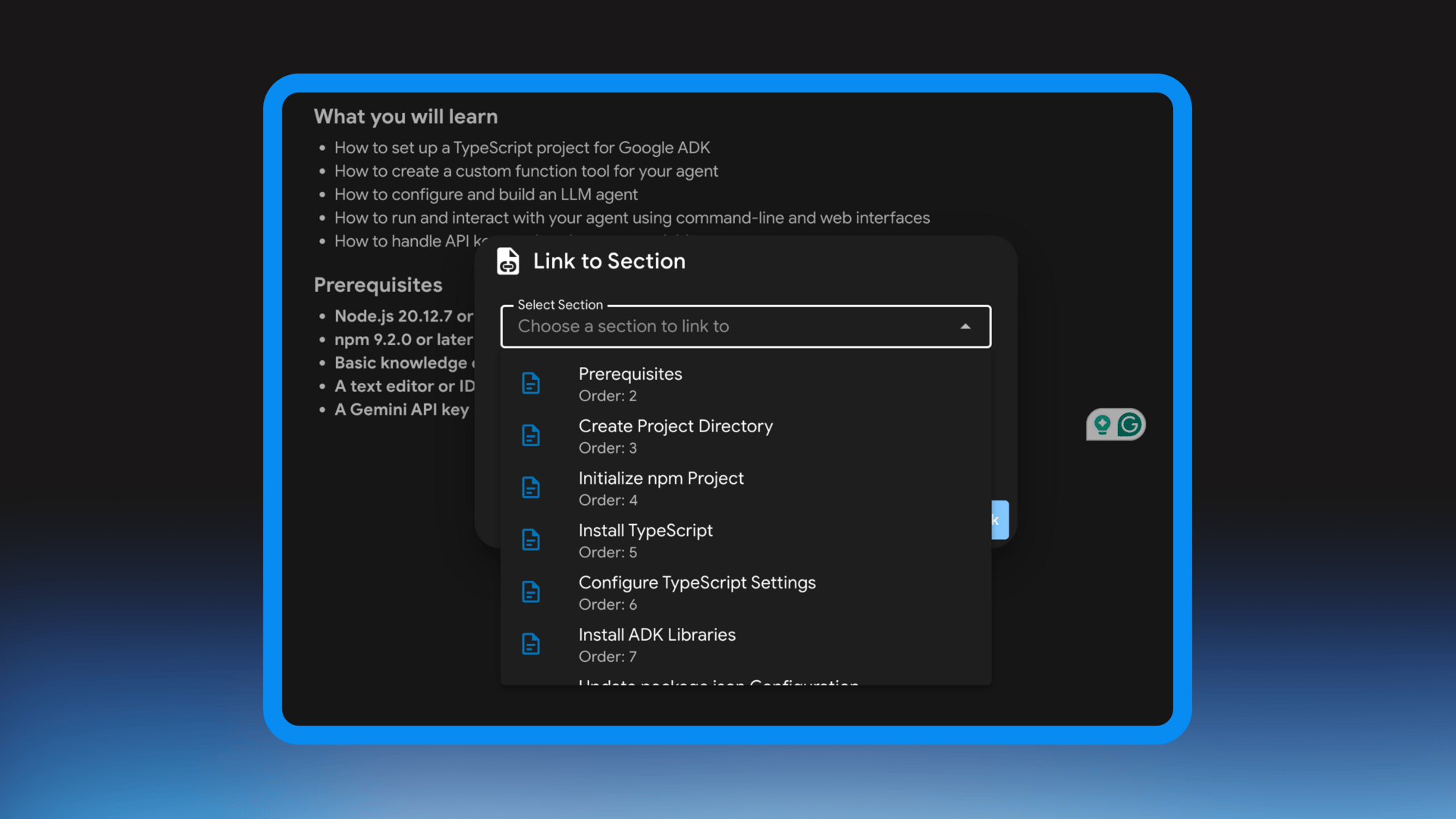The image size is (1456, 819).
Task: Click the Install ADK Libraries document icon
Action: [531, 645]
